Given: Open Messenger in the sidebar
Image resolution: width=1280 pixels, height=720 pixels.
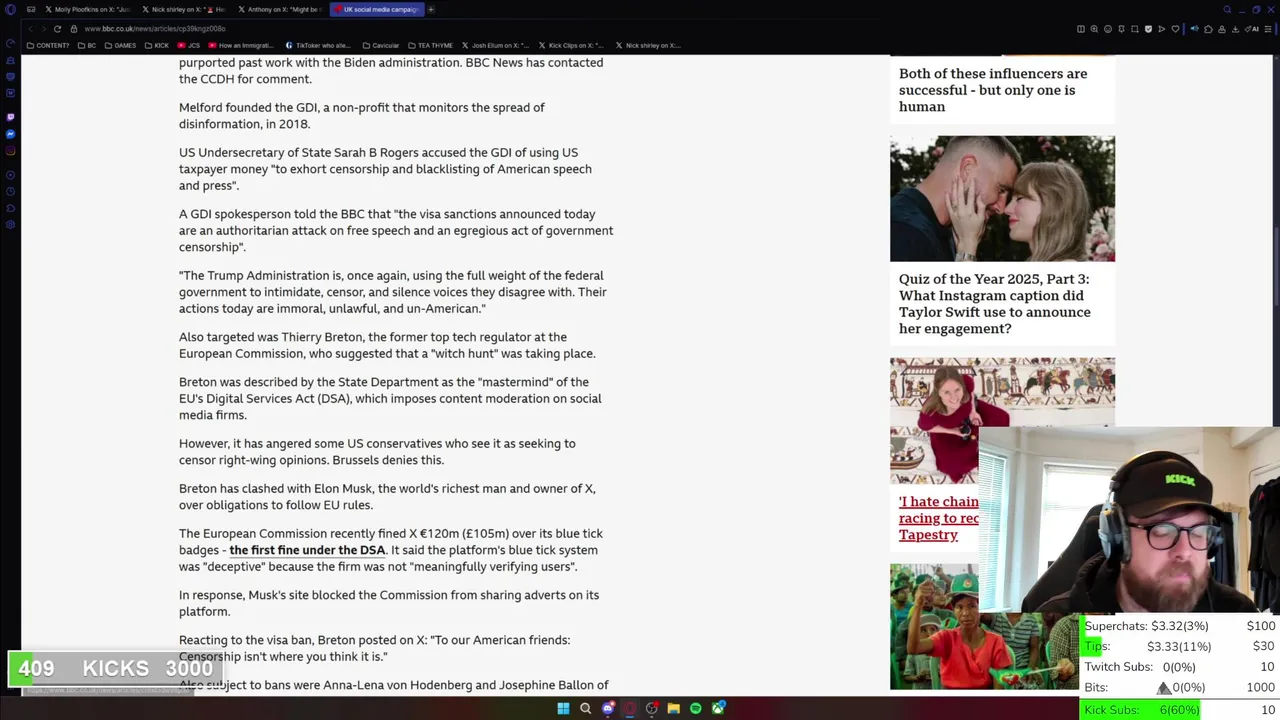Looking at the screenshot, I should 11,134.
